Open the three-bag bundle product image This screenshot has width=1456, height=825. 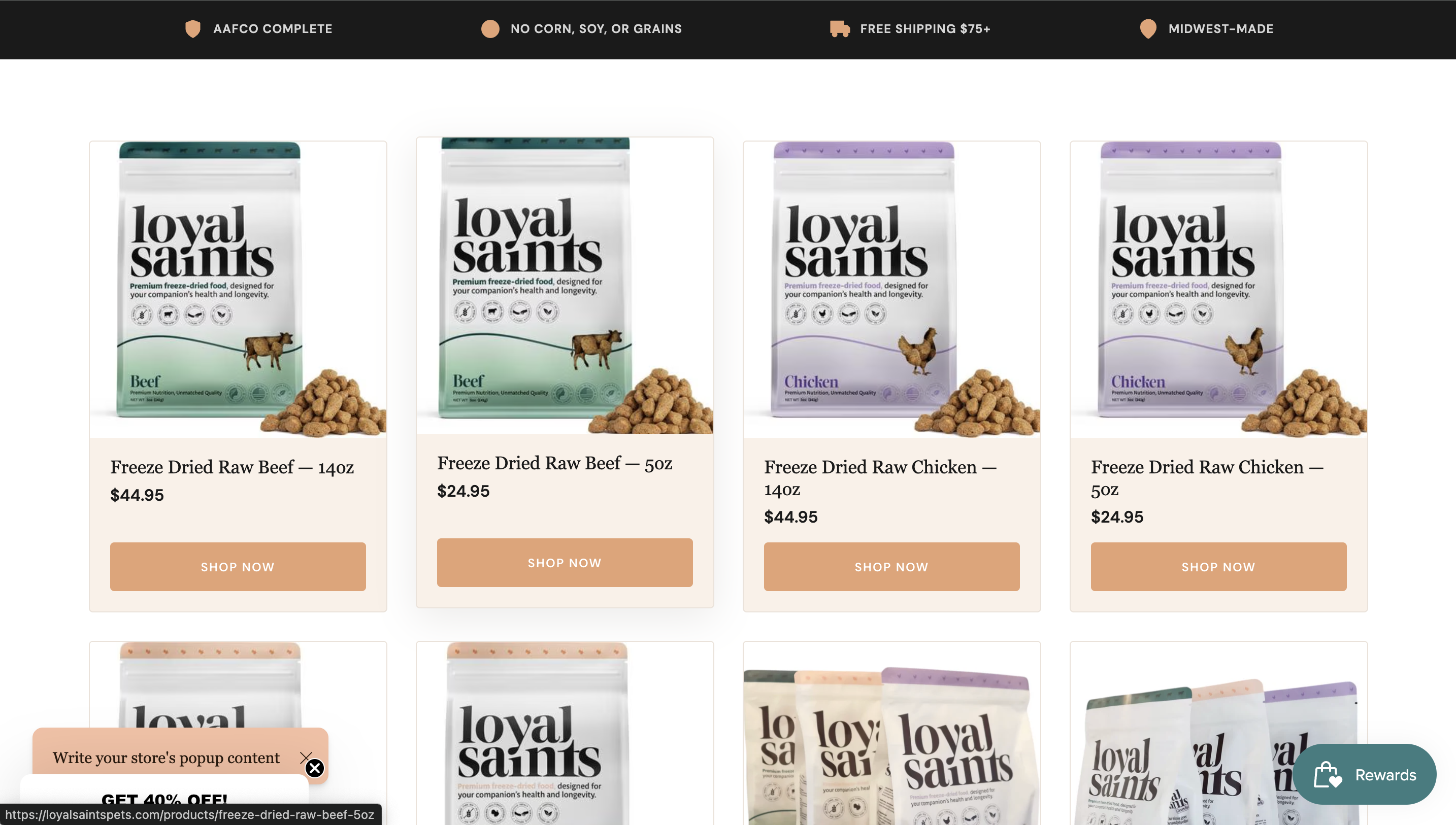point(891,733)
